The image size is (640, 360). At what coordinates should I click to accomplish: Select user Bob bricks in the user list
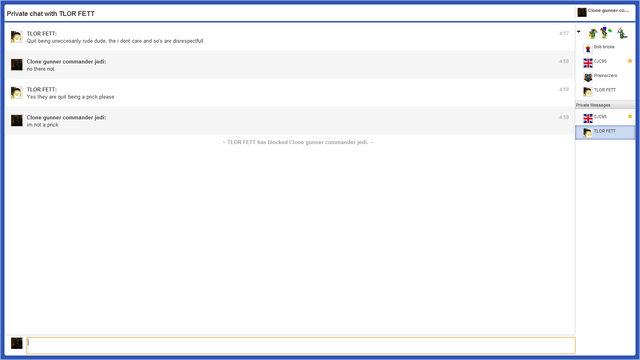coord(604,47)
